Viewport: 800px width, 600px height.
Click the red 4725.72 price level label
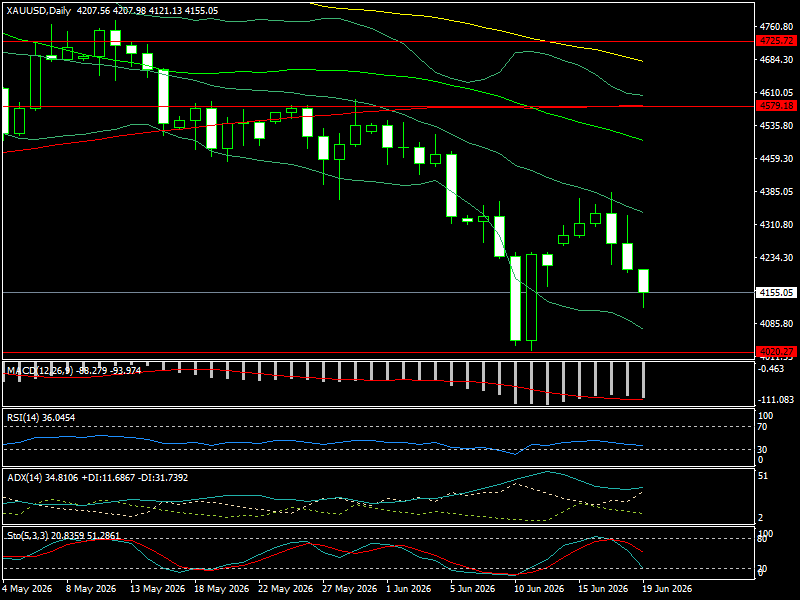[x=776, y=41]
